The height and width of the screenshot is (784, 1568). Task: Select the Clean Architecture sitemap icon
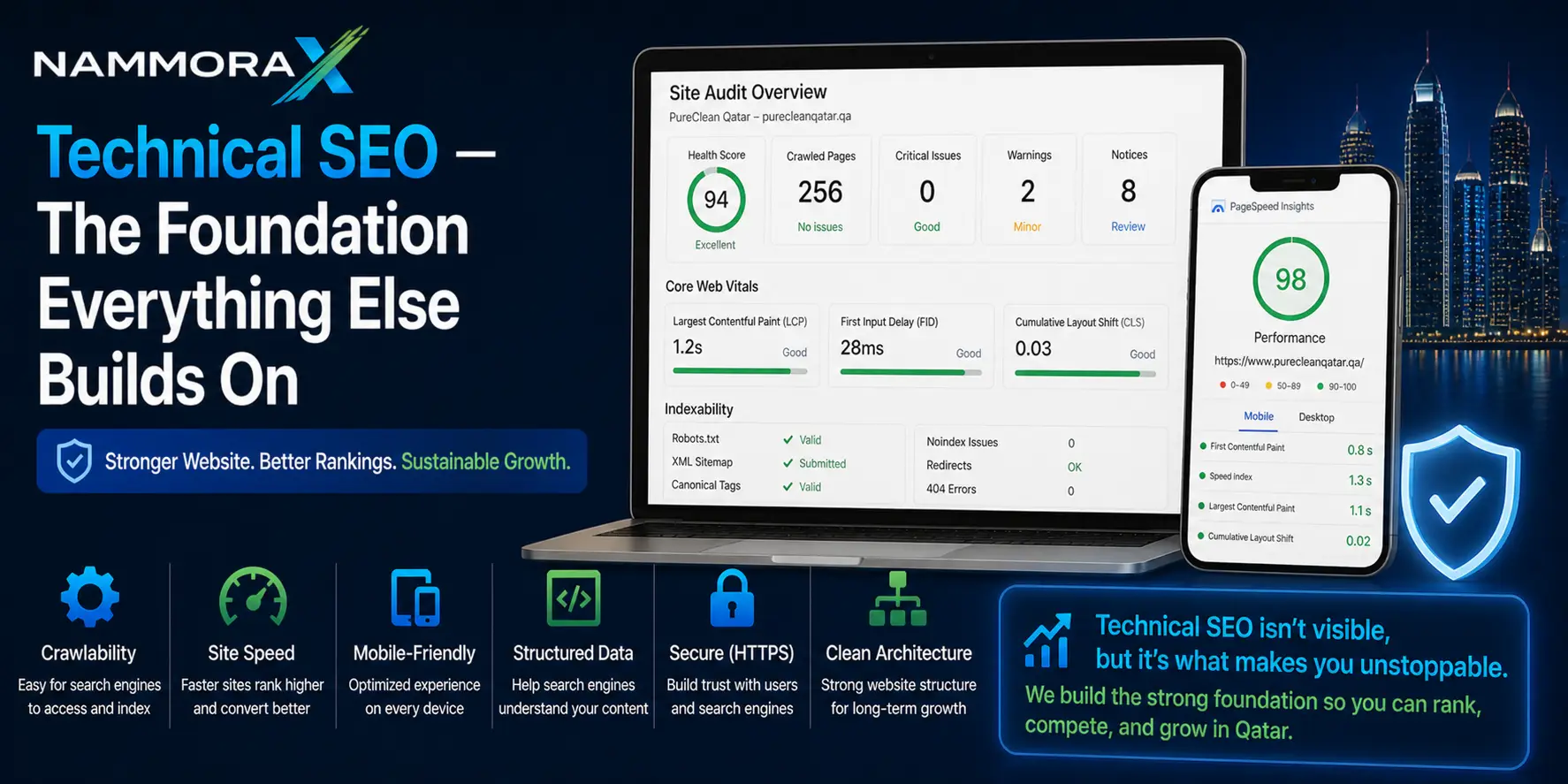pyautogui.click(x=898, y=598)
